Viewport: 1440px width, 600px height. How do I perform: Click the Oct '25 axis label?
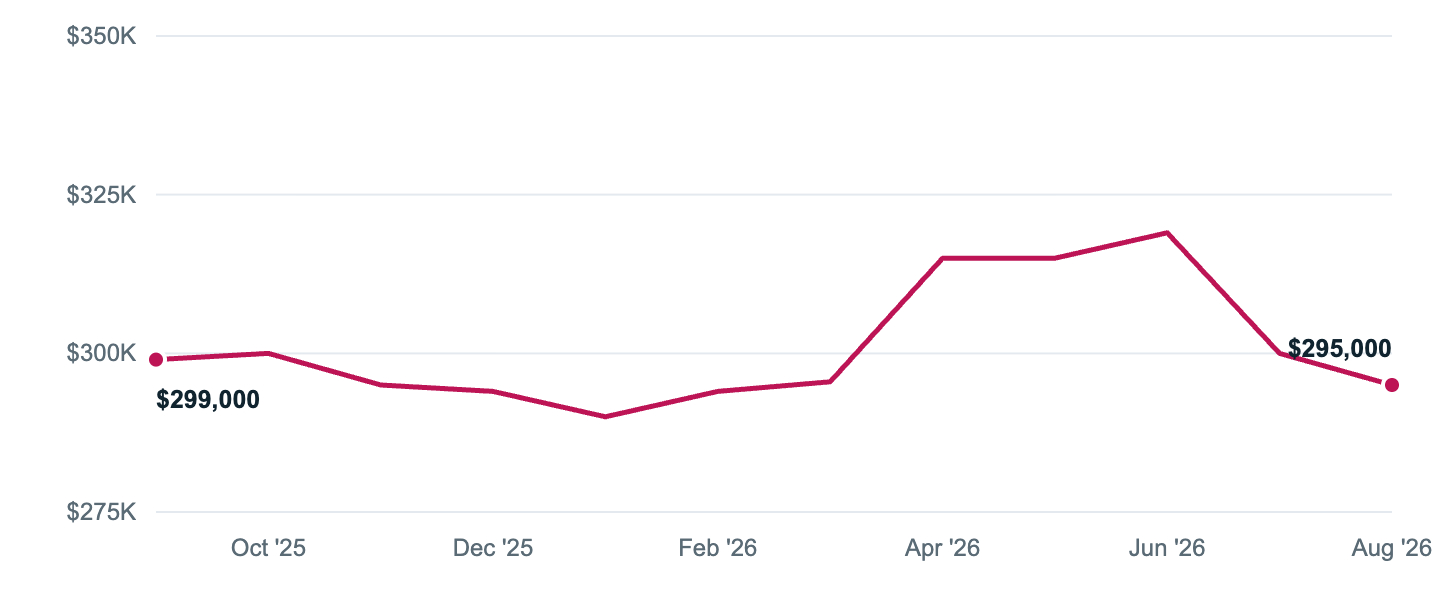[268, 548]
